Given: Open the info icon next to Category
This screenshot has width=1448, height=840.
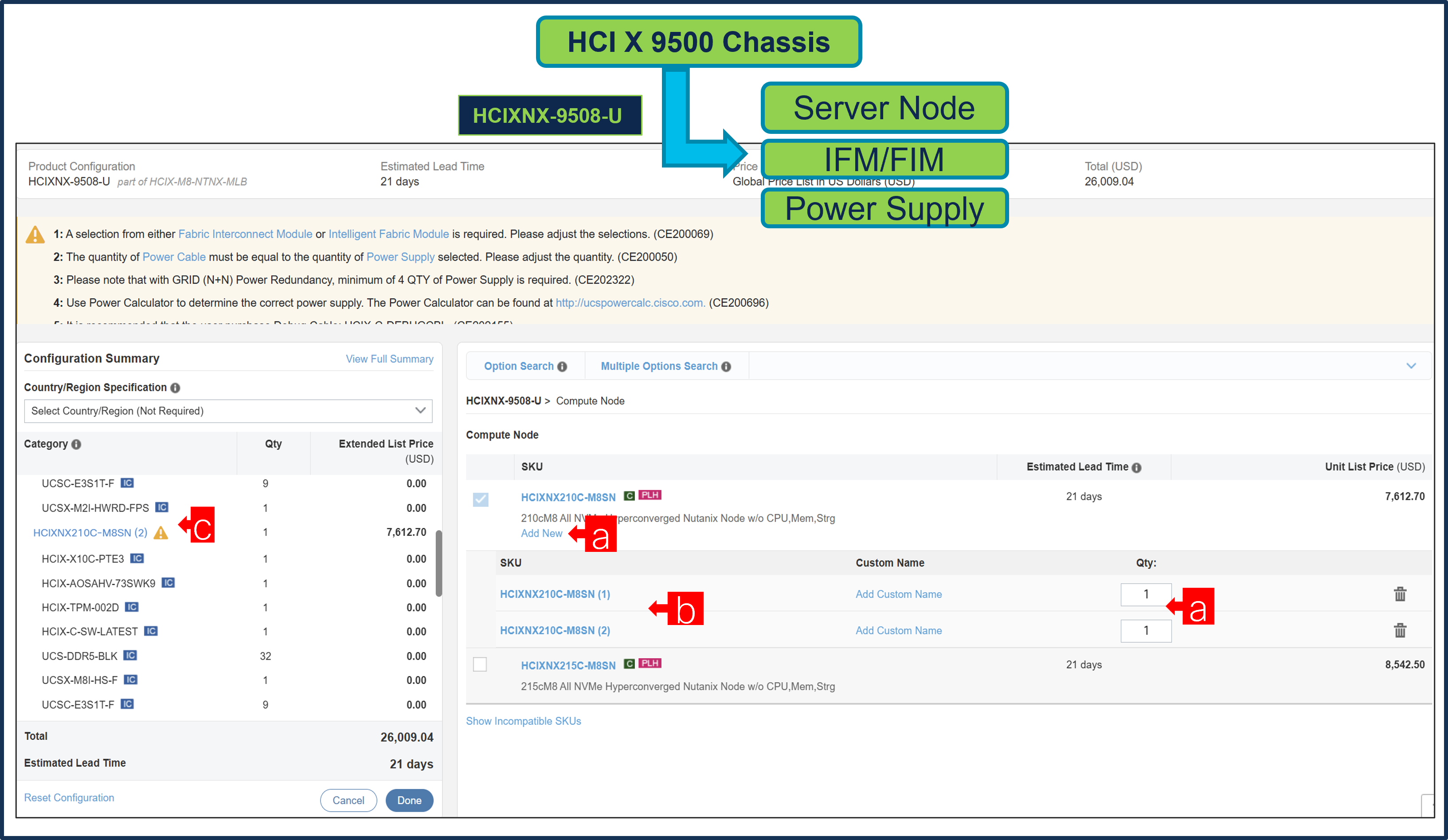Looking at the screenshot, I should point(77,444).
